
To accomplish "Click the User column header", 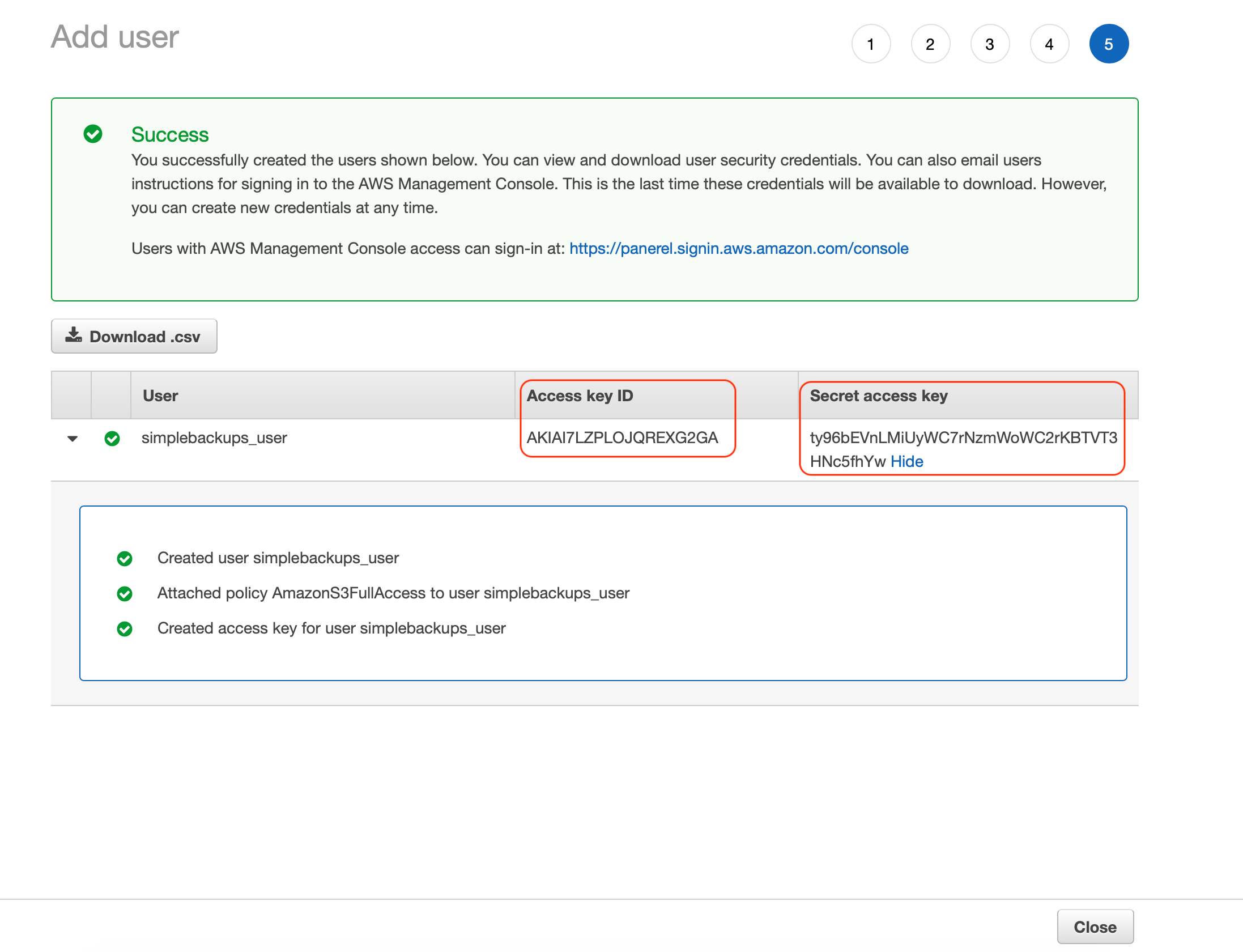I will click(160, 396).
